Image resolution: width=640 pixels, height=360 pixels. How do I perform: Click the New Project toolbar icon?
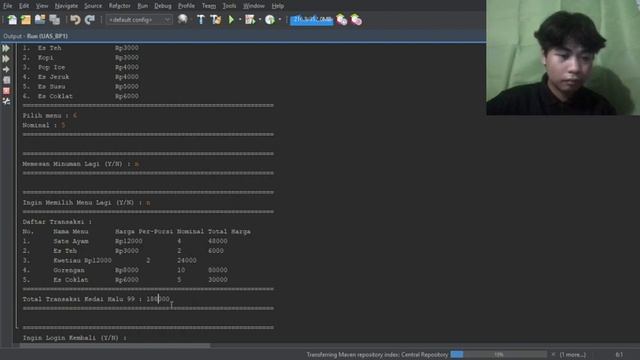tap(26, 19)
